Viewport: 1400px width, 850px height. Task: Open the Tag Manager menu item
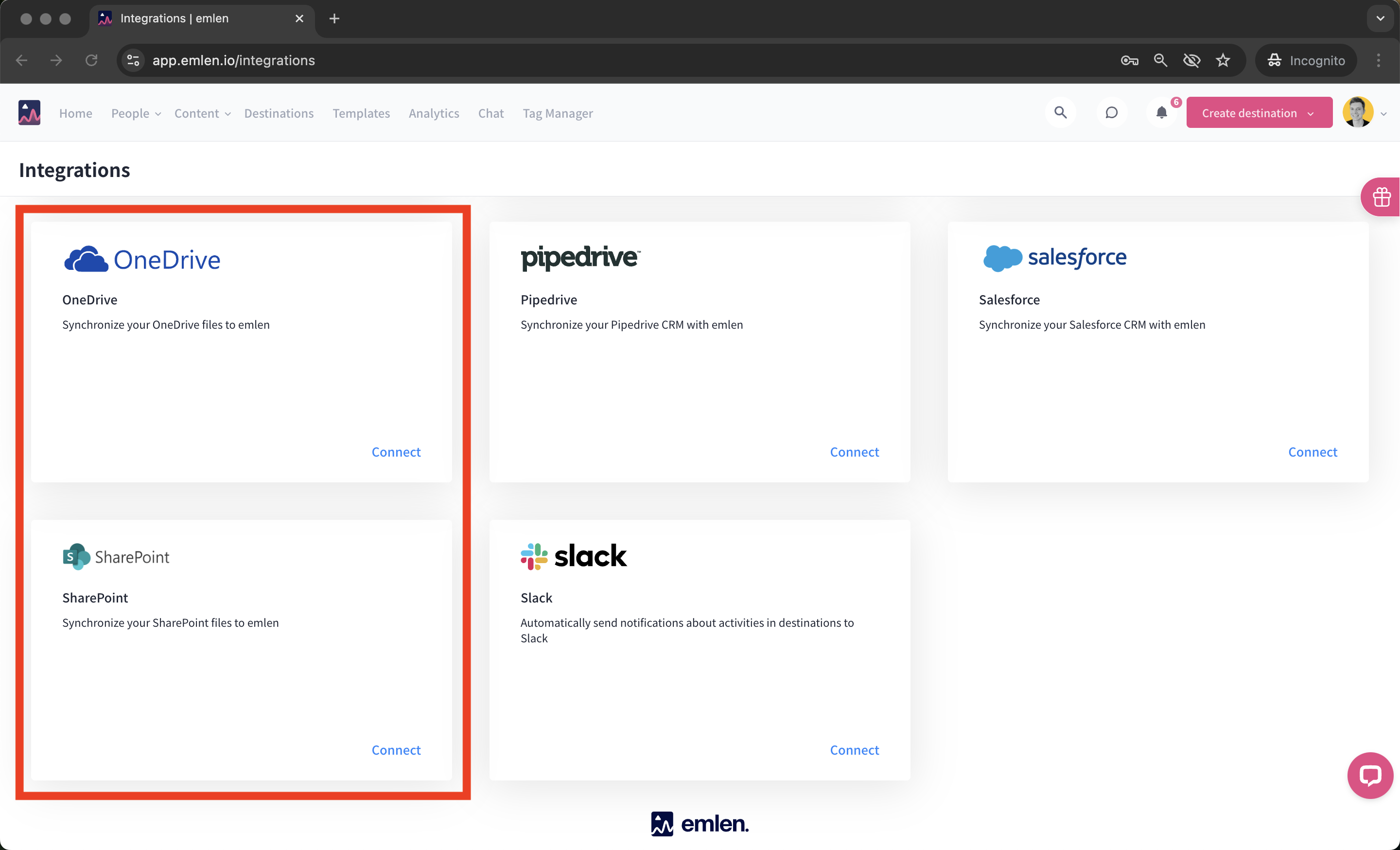pos(558,113)
